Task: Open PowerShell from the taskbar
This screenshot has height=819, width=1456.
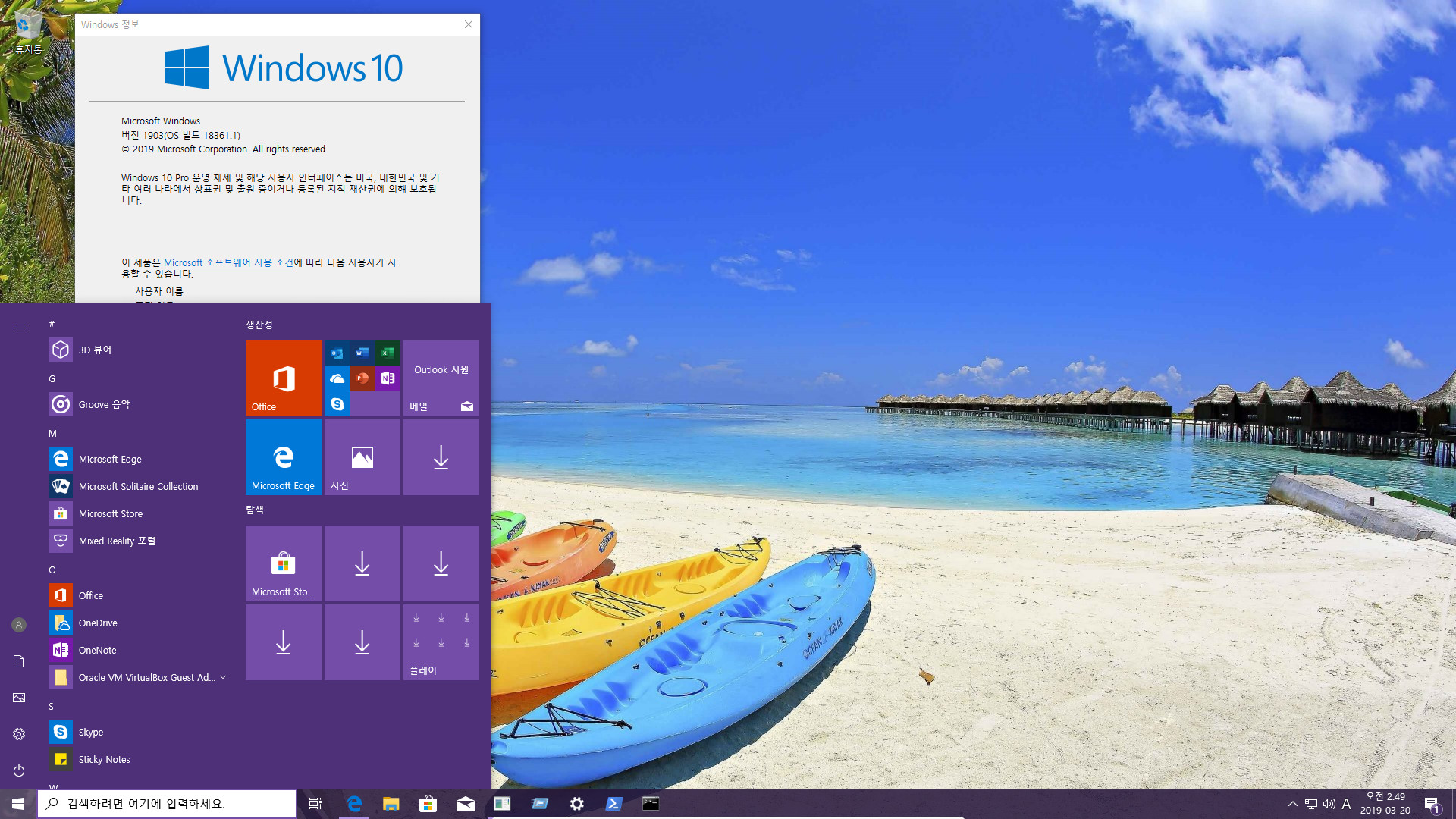Action: (614, 804)
